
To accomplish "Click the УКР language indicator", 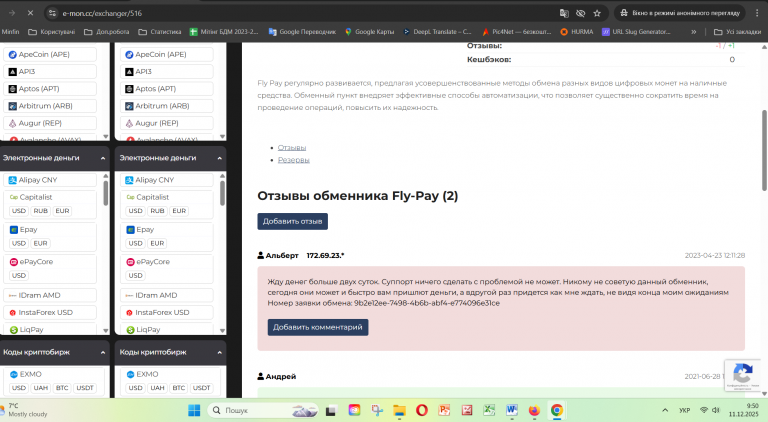I will coord(684,410).
